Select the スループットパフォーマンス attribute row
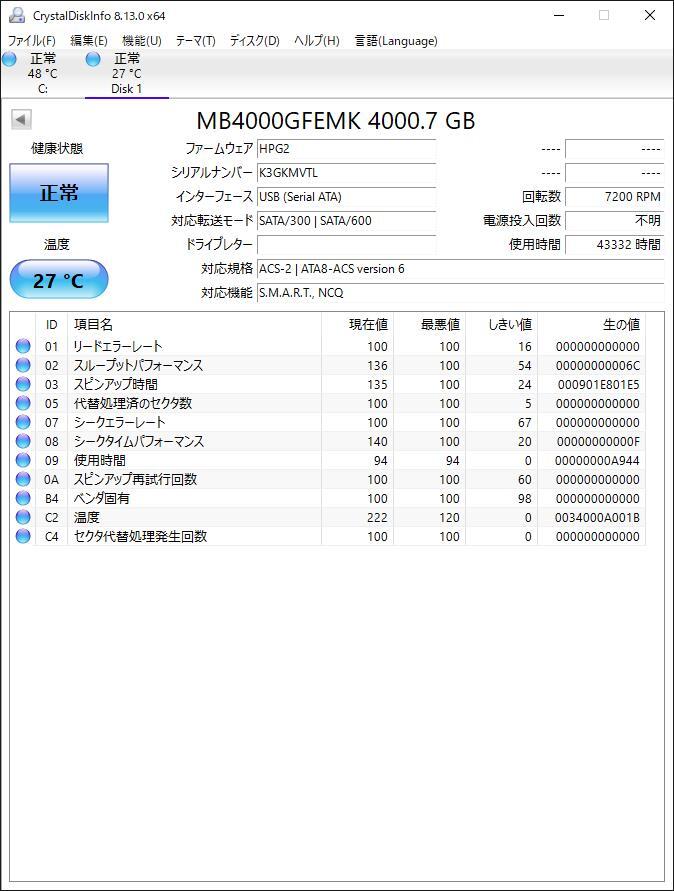 tap(328, 365)
